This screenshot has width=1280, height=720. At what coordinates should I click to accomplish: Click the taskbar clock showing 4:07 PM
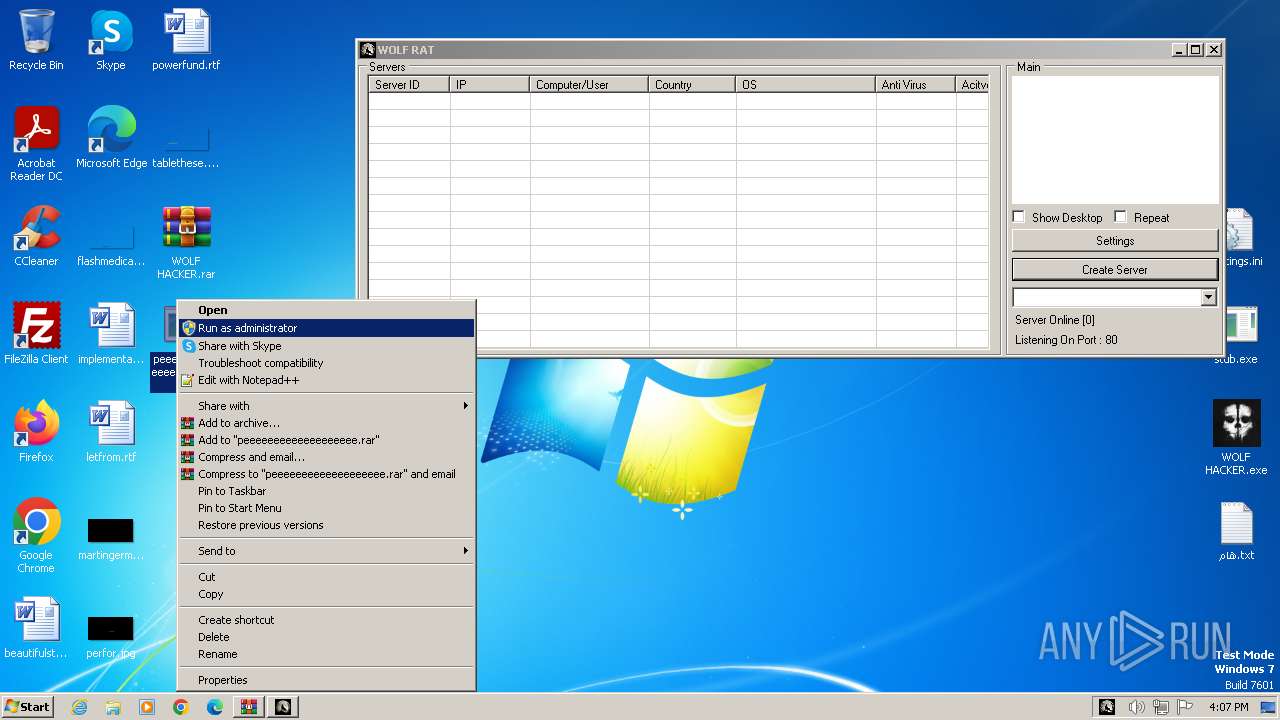pos(1228,707)
